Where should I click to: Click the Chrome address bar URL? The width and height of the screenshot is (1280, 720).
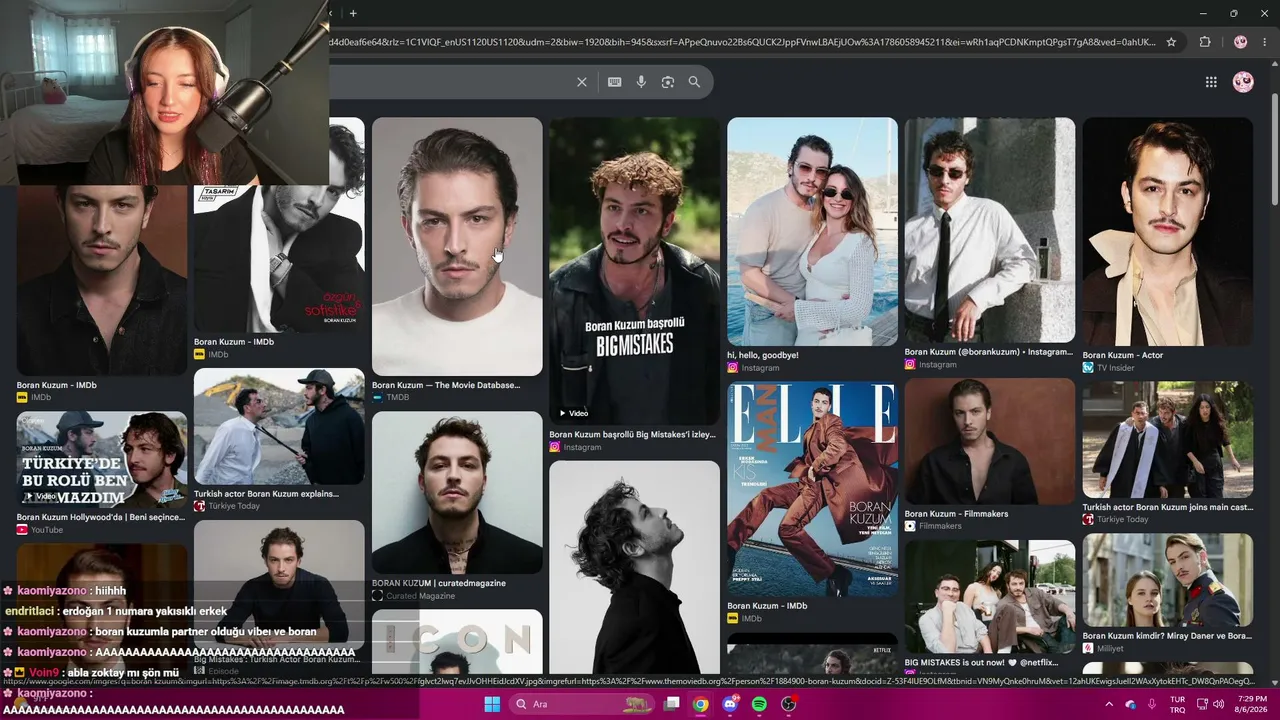coord(741,42)
